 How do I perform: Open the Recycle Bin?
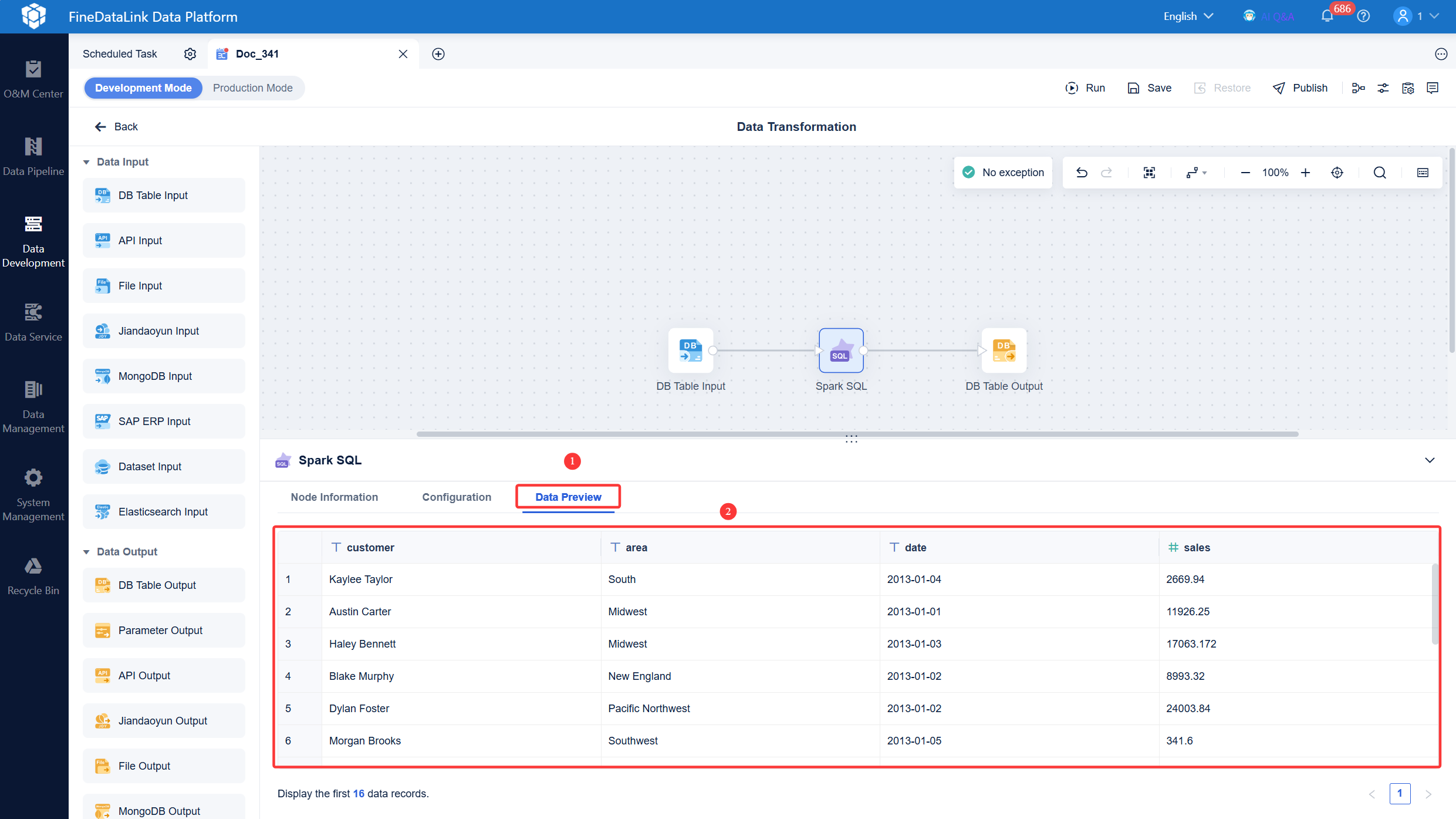click(33, 576)
